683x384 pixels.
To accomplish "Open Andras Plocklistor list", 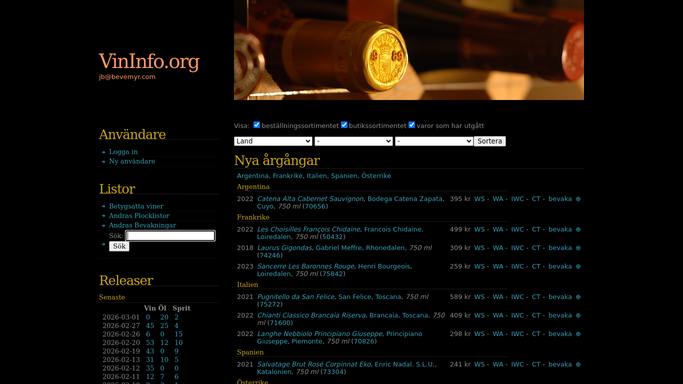I will click(139, 216).
